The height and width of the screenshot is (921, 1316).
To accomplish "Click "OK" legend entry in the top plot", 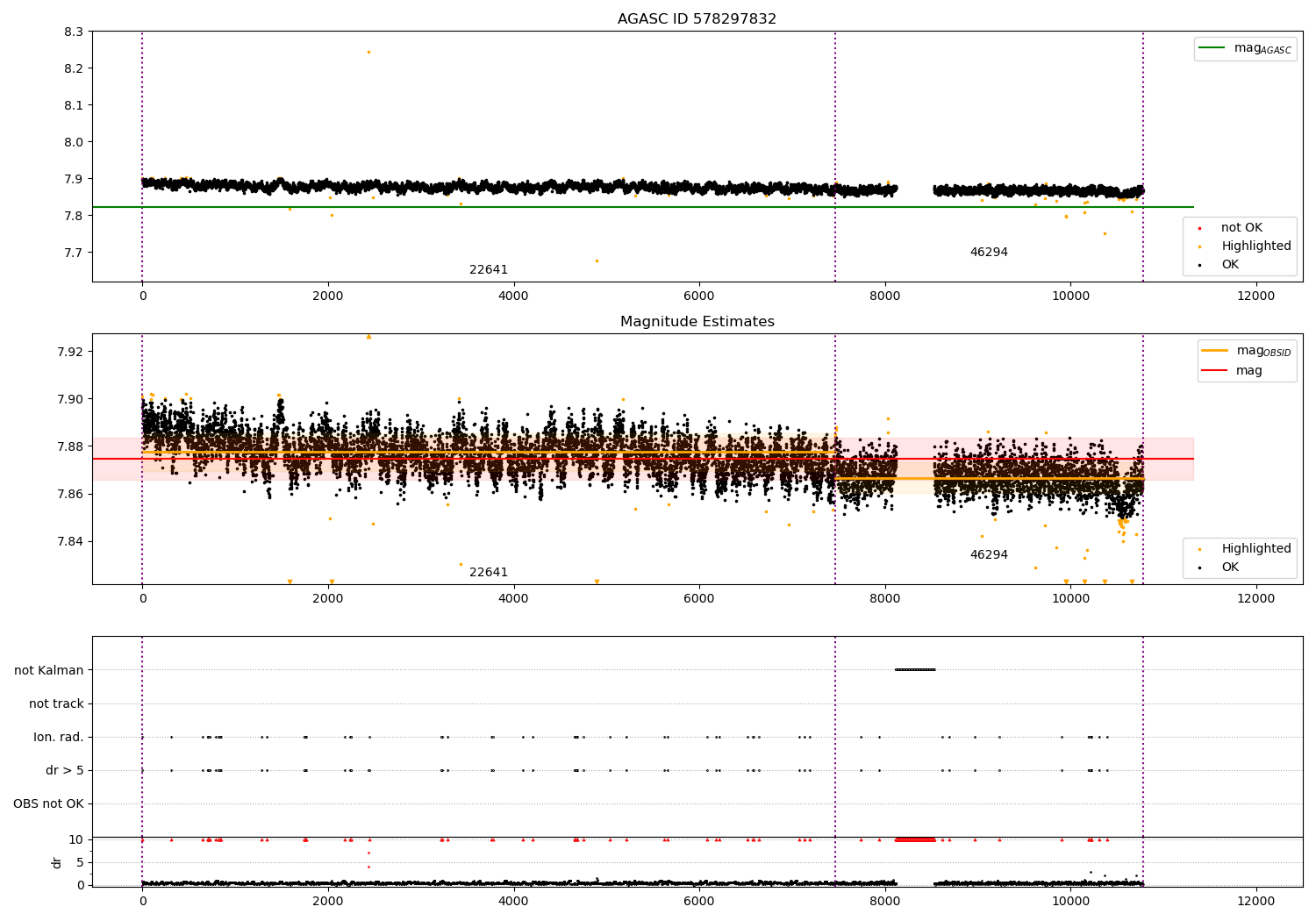I will (1230, 264).
